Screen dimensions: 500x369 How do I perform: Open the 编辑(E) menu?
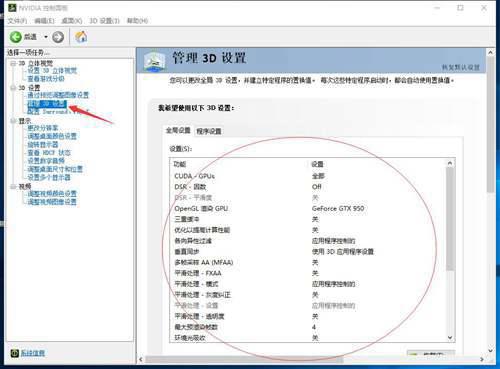coord(44,21)
